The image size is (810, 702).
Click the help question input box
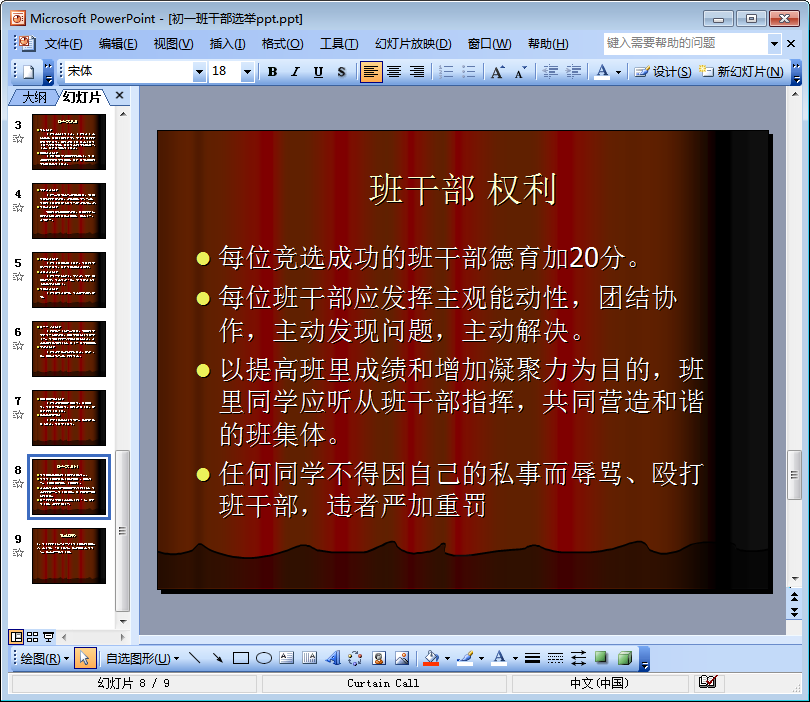coord(686,43)
